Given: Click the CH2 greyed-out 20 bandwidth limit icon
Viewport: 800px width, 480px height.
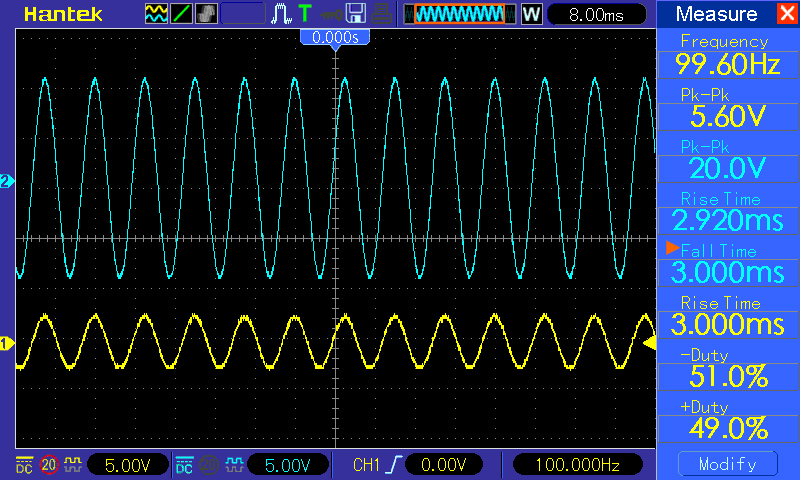Looking at the screenshot, I should [x=209, y=465].
